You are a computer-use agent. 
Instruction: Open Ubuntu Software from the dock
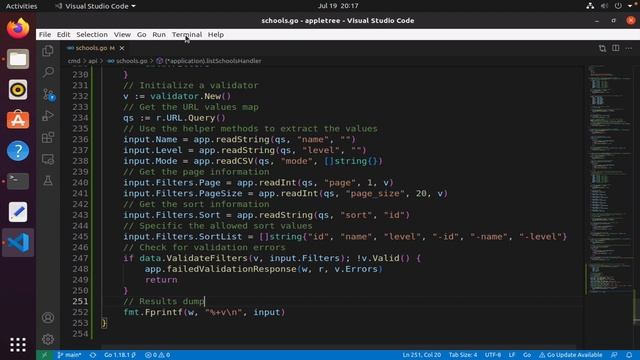pos(18,120)
